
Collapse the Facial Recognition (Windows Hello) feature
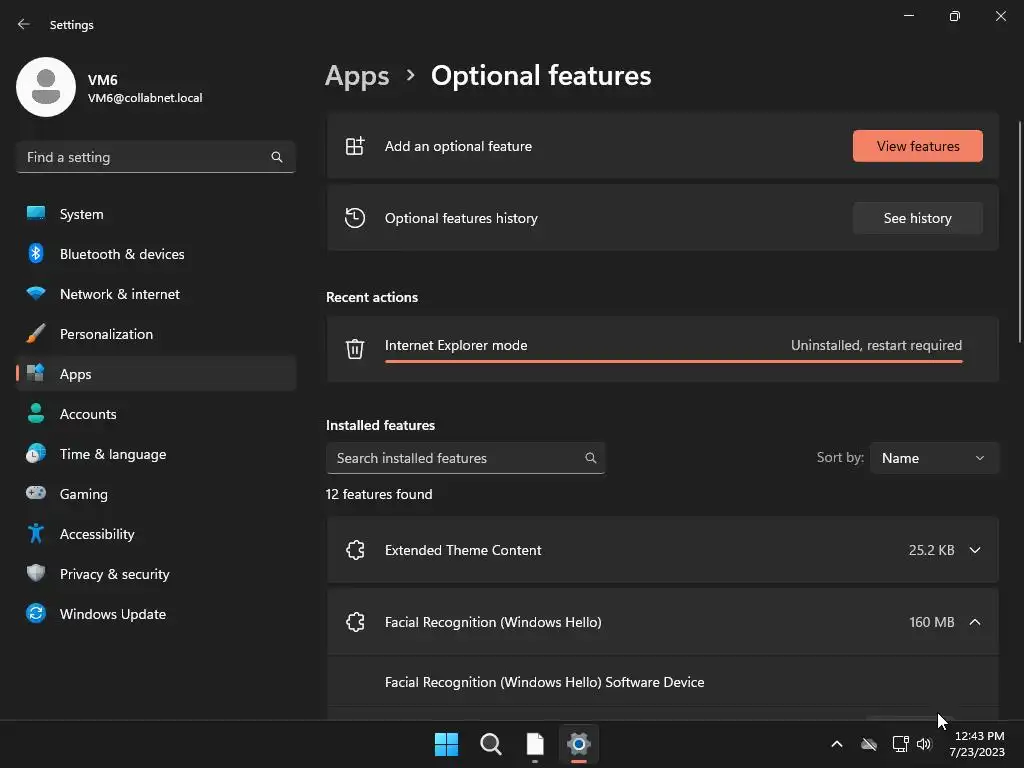(975, 622)
